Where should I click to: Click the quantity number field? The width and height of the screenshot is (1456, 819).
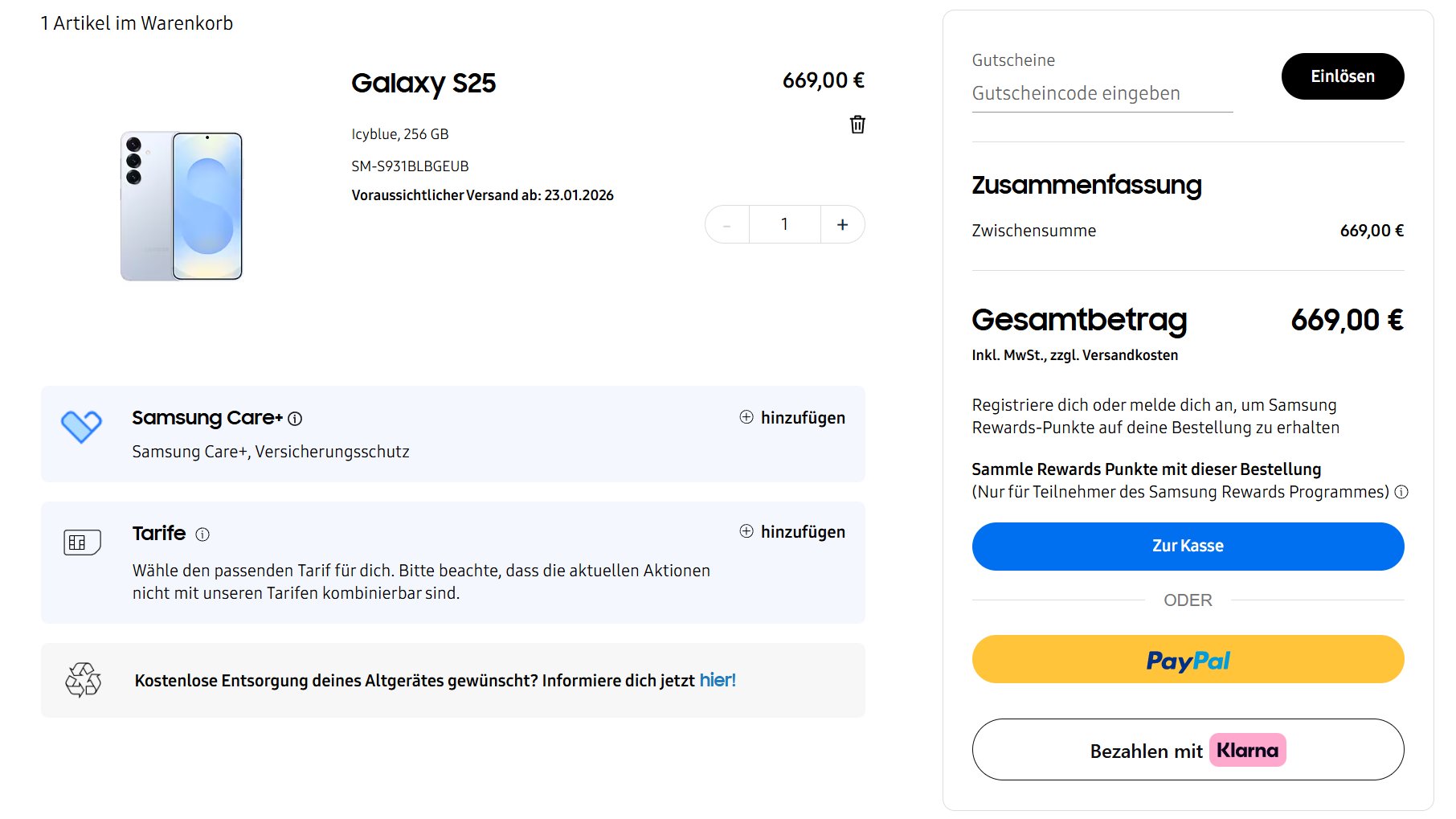[x=784, y=224]
